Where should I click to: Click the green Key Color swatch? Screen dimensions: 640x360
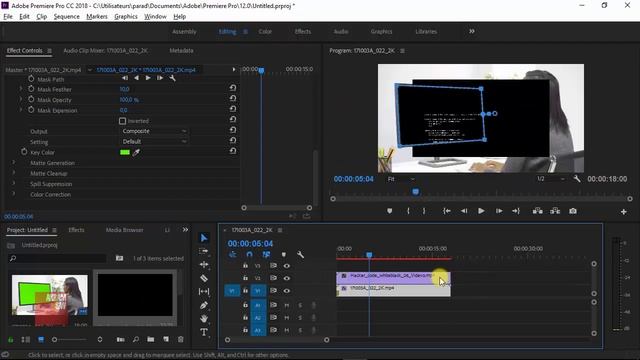[125, 153]
